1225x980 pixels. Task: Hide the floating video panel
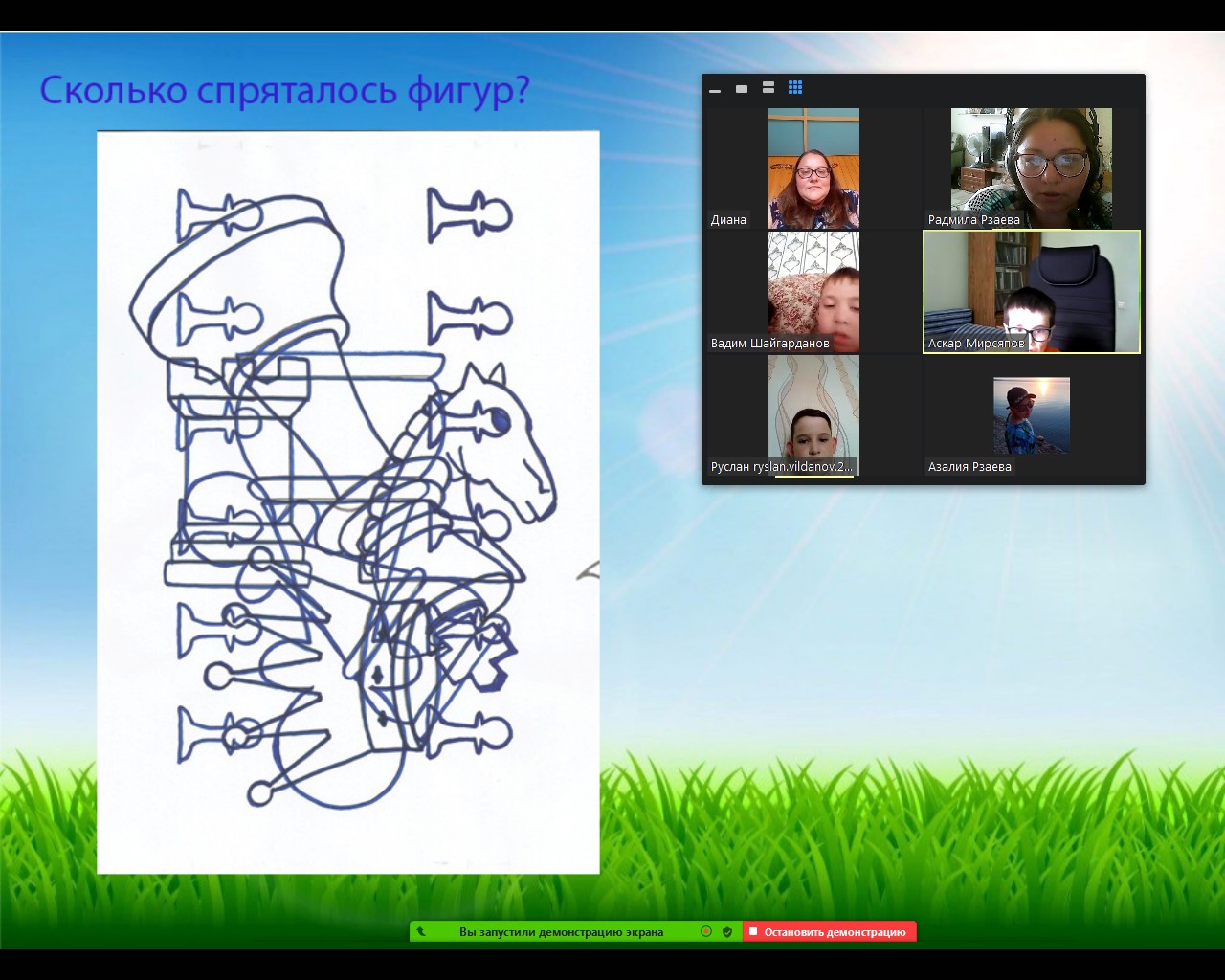pos(715,89)
